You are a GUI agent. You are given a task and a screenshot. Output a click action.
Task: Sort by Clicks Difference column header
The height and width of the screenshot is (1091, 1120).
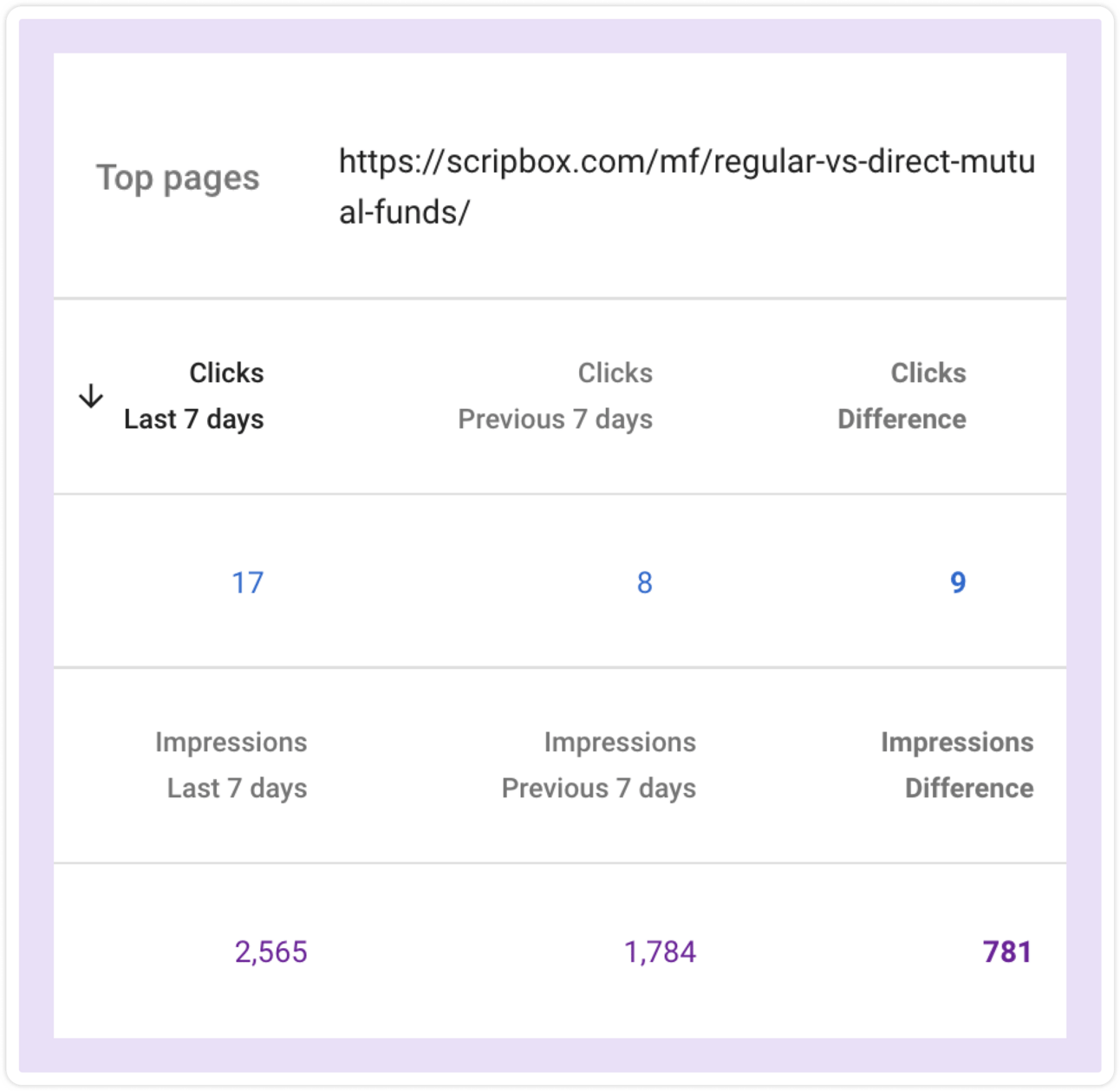(902, 396)
